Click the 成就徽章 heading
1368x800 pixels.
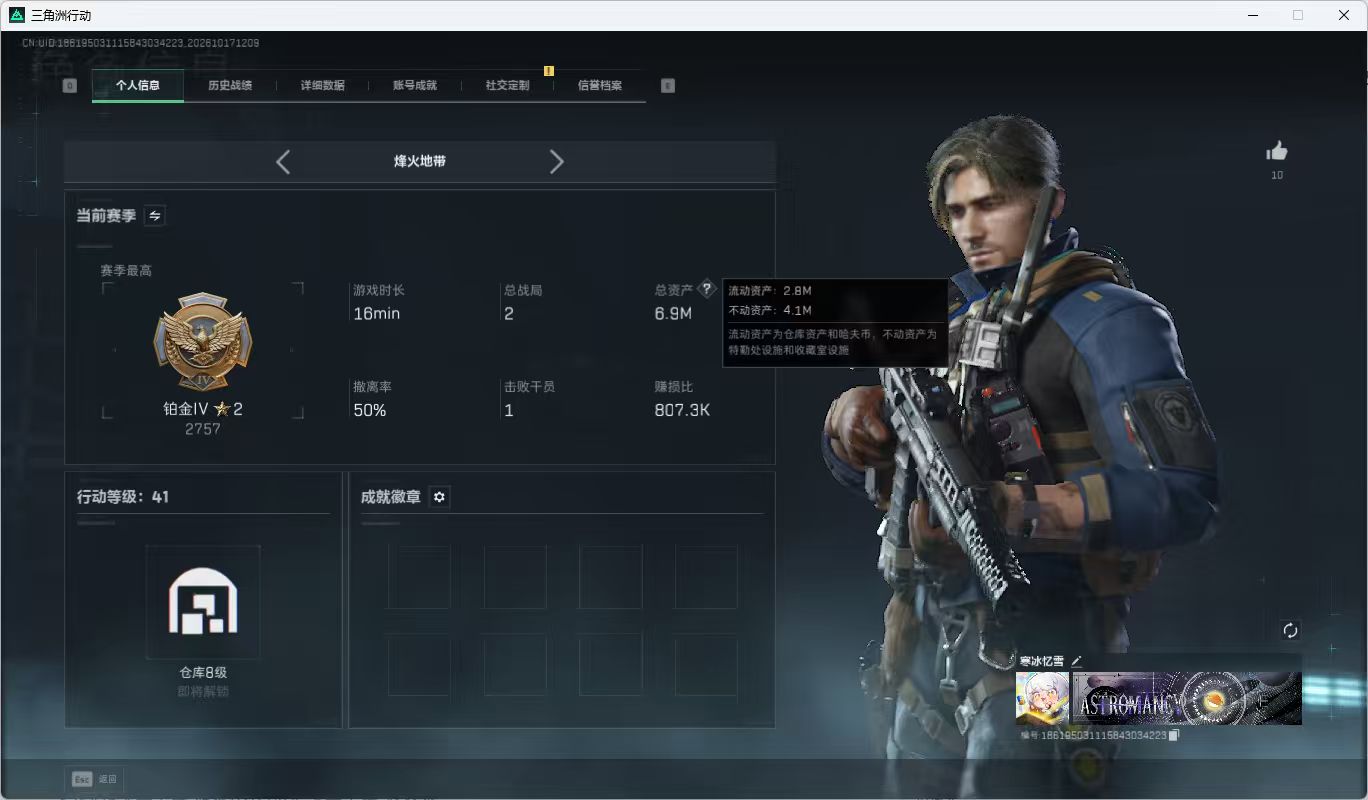pos(391,497)
